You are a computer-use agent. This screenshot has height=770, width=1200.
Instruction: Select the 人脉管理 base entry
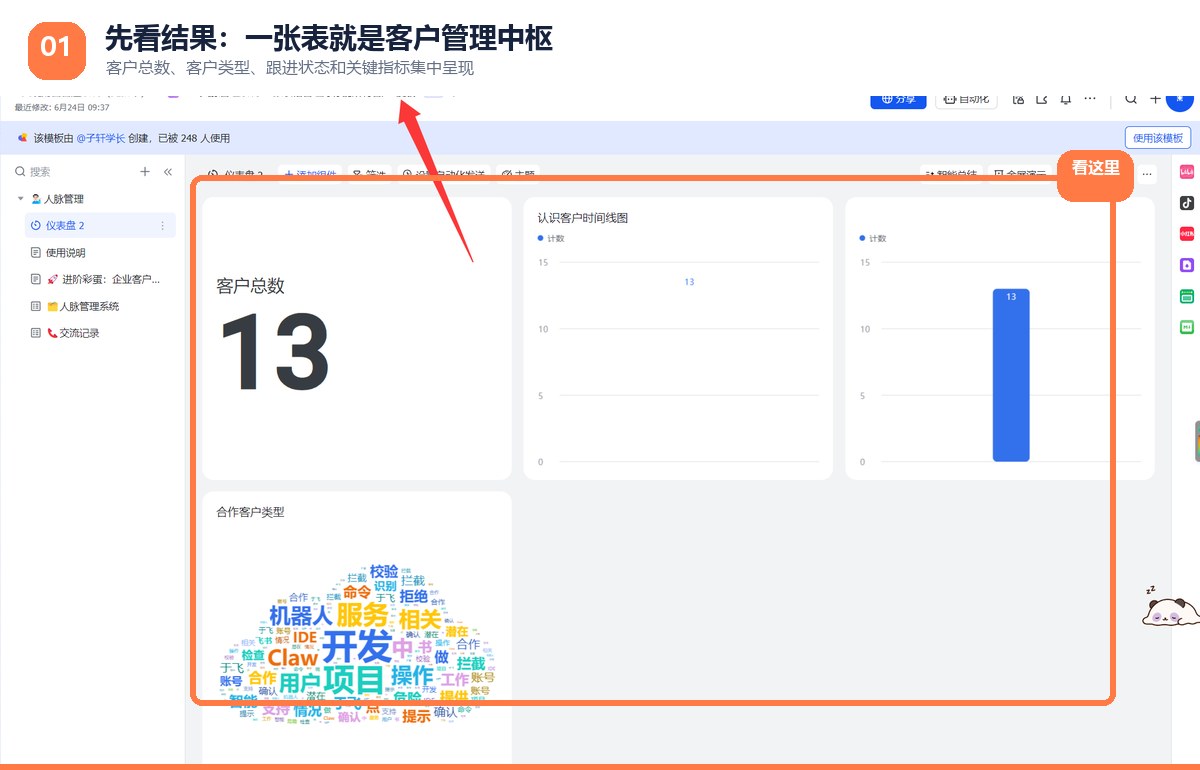click(58, 199)
